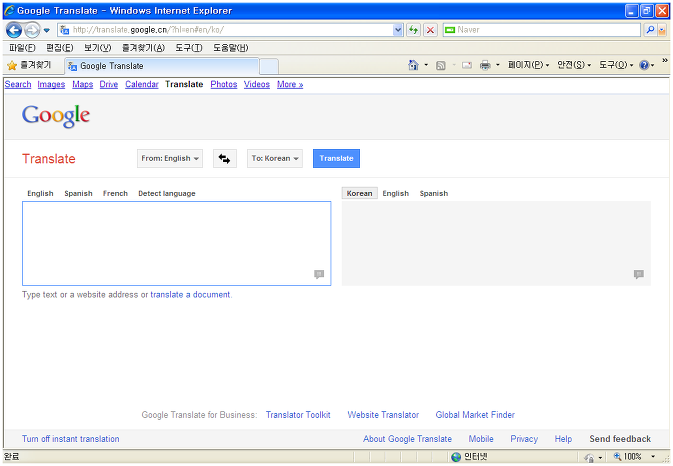
Task: Open the To: Korean language dropdown
Action: click(275, 158)
